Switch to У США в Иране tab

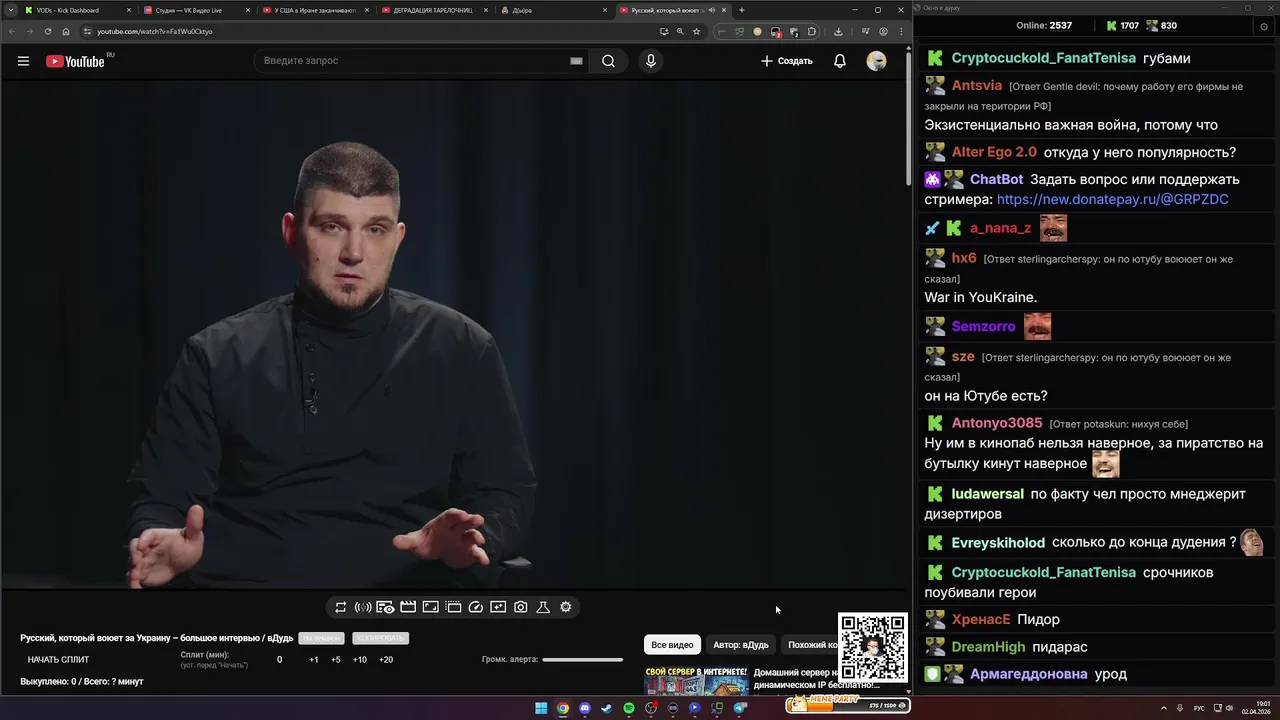click(x=316, y=10)
